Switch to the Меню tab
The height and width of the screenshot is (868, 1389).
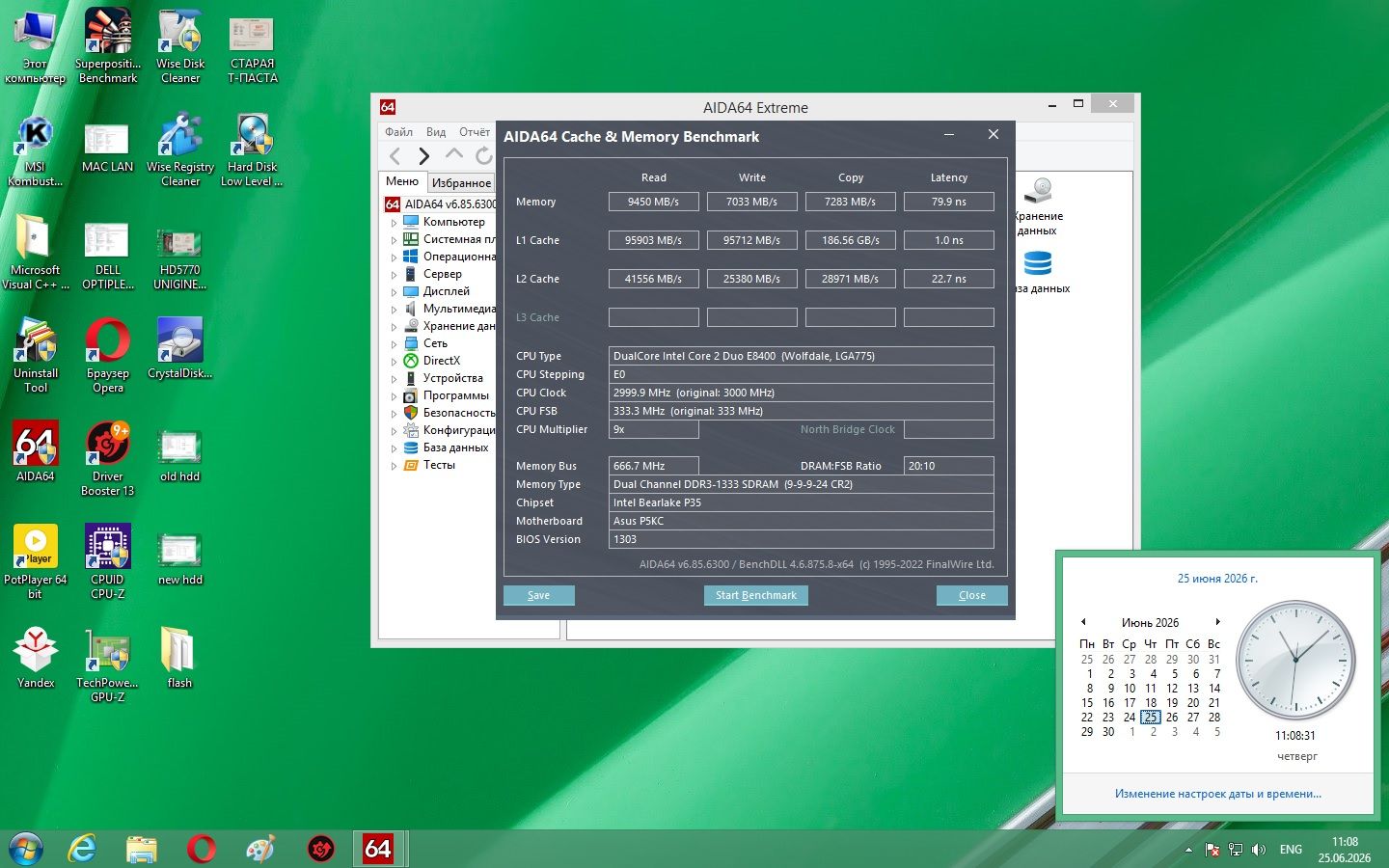(402, 181)
